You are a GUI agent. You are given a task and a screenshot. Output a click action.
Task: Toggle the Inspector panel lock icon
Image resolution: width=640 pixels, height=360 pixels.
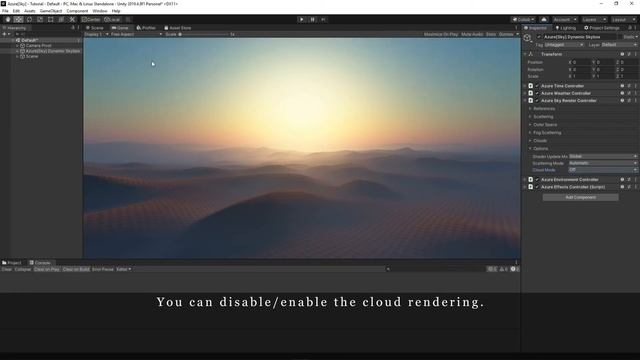pos(630,28)
